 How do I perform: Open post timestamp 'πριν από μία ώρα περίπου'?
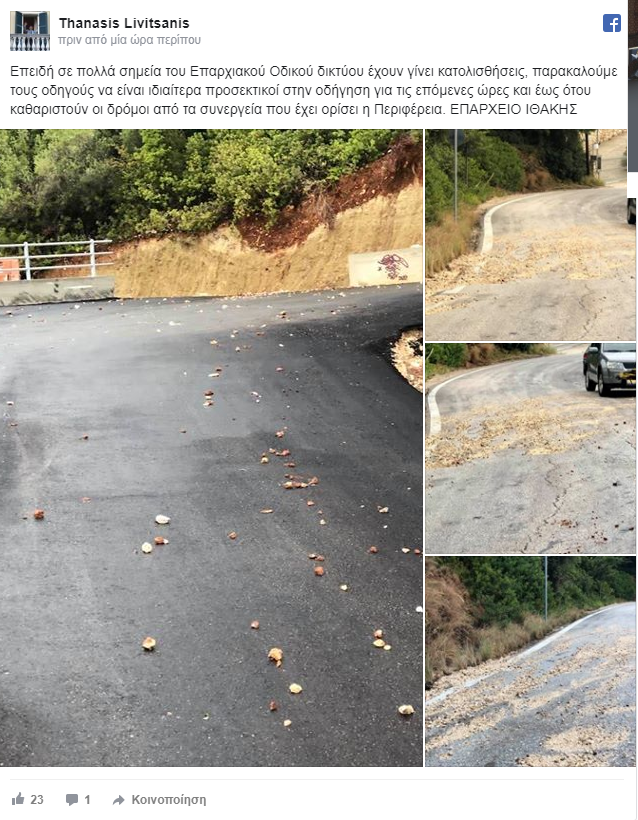point(130,40)
